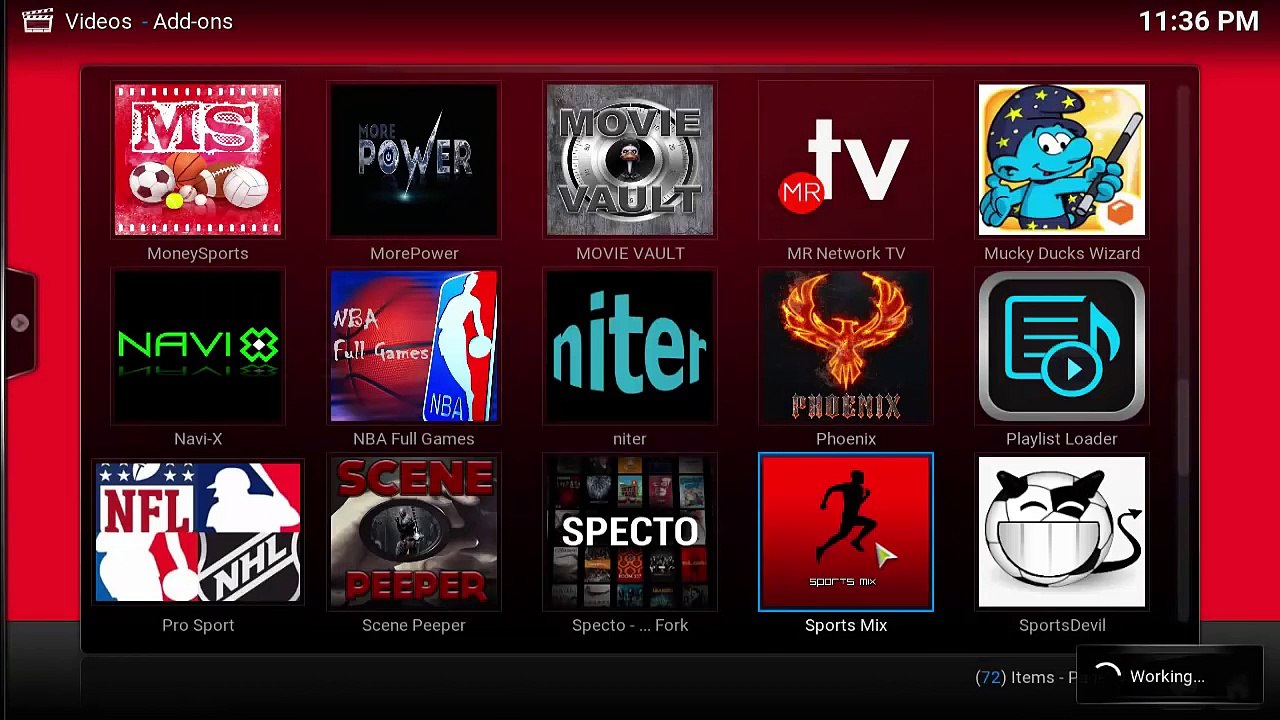Launch the Navi-X add-on icon
The image size is (1280, 720).
(x=198, y=346)
